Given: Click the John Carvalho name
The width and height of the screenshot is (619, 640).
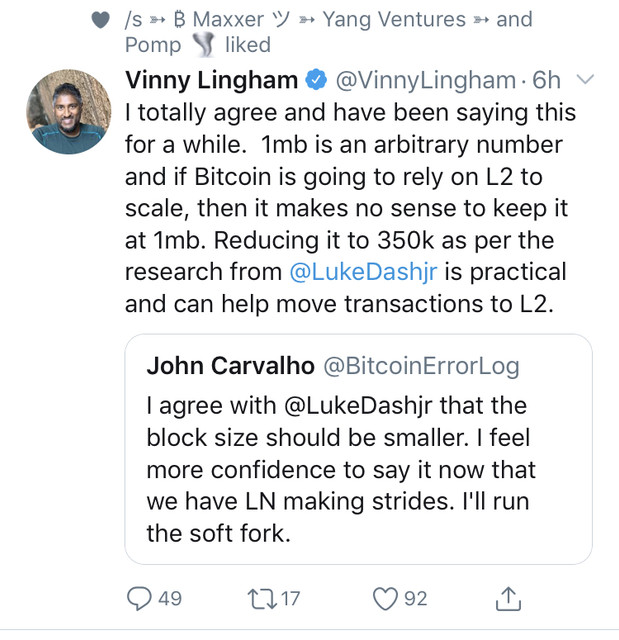Looking at the screenshot, I should [x=231, y=365].
